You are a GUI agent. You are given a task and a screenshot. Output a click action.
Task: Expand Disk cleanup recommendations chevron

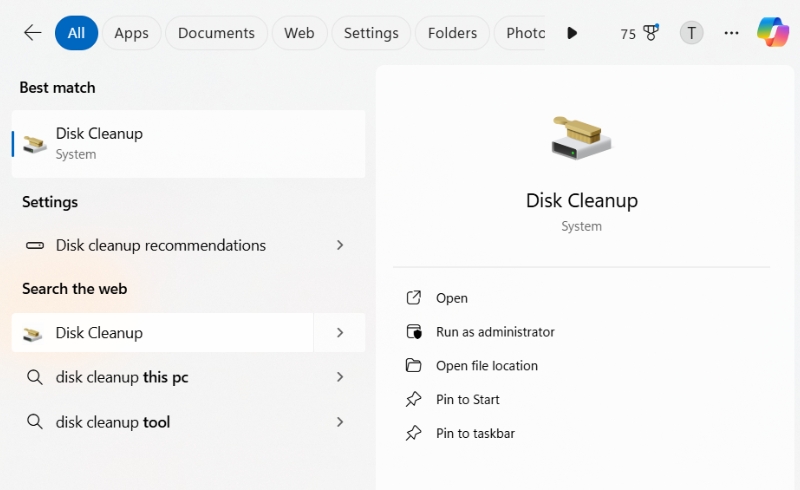point(340,246)
